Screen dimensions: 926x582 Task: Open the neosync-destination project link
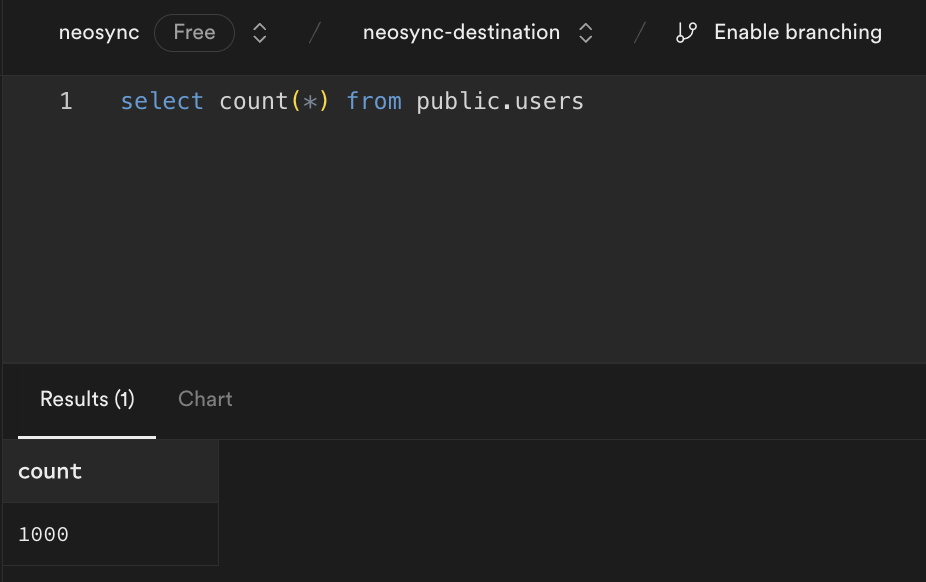pos(461,32)
